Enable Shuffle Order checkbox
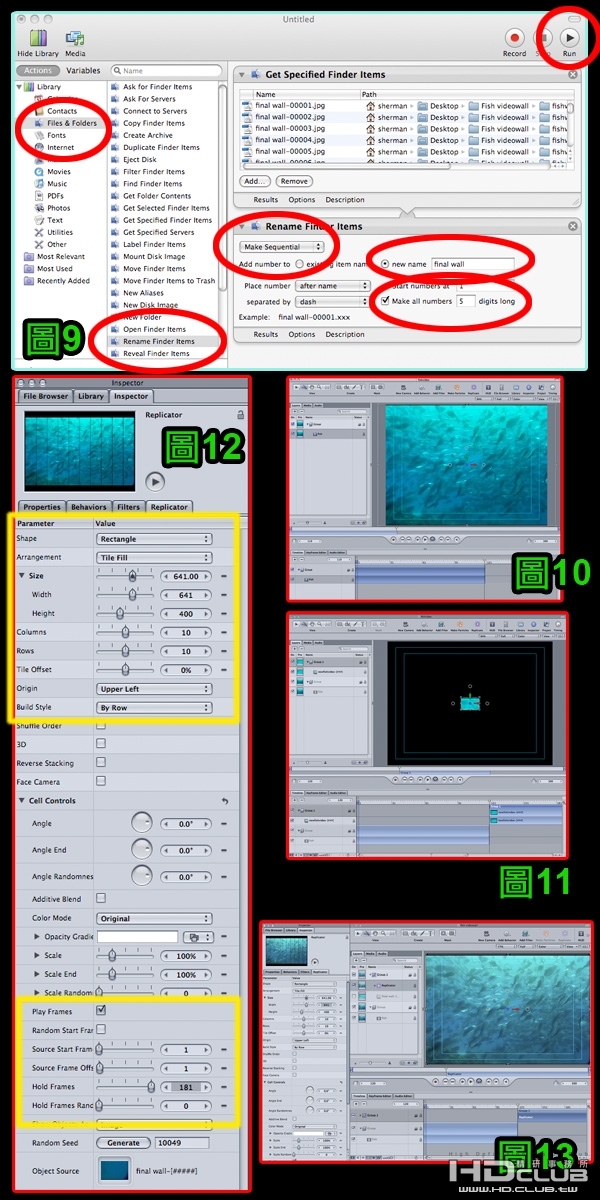The width and height of the screenshot is (600, 1200). (x=101, y=725)
